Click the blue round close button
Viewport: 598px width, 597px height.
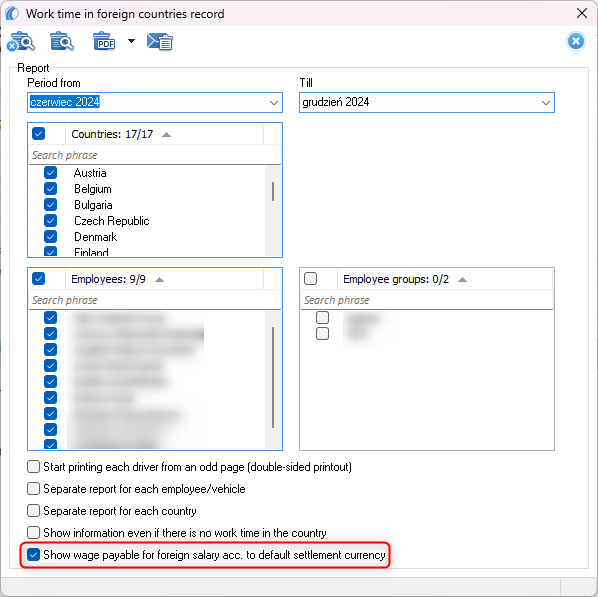[x=576, y=41]
